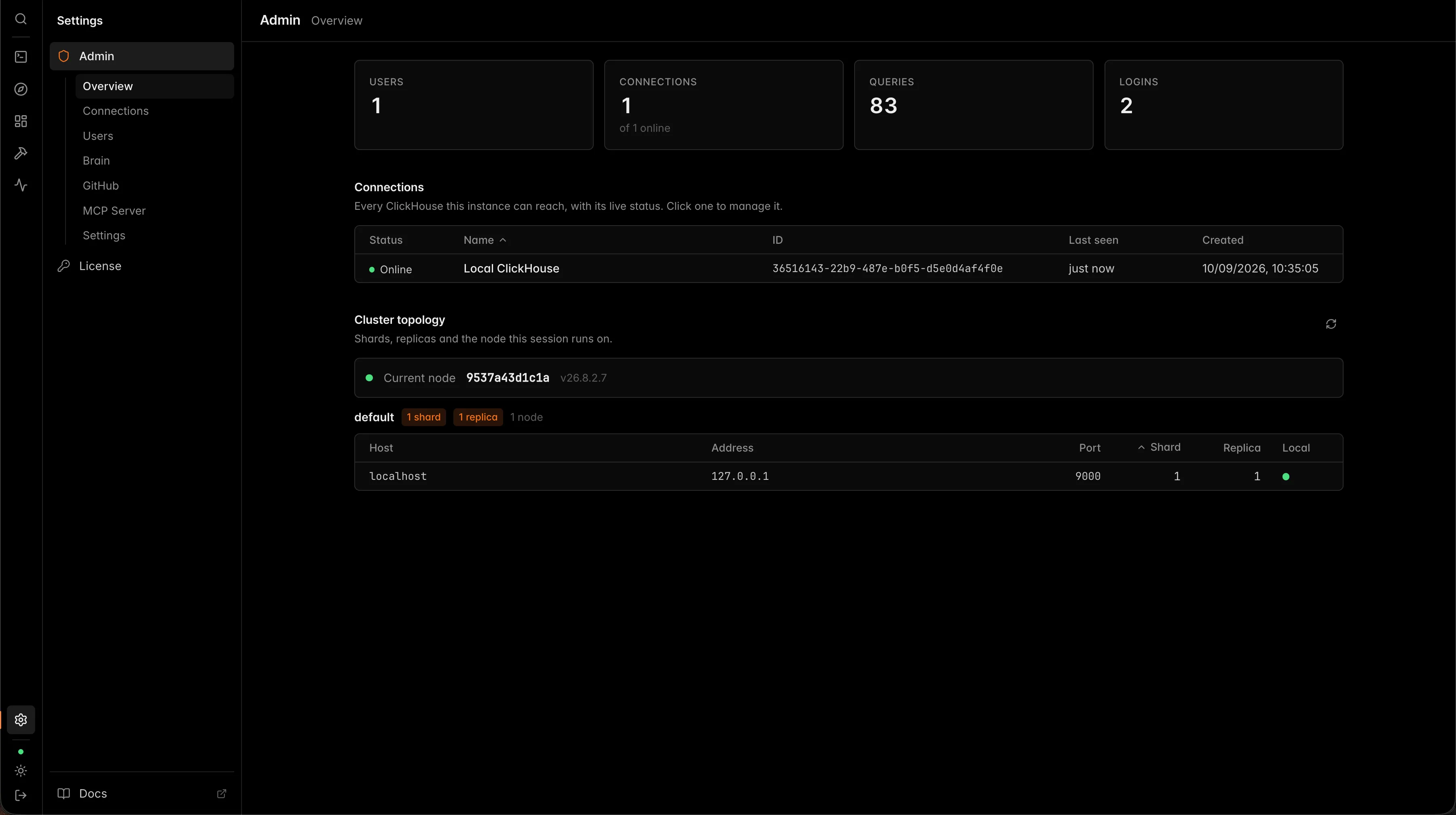Click the green connection status dot in rail

pyautogui.click(x=21, y=752)
